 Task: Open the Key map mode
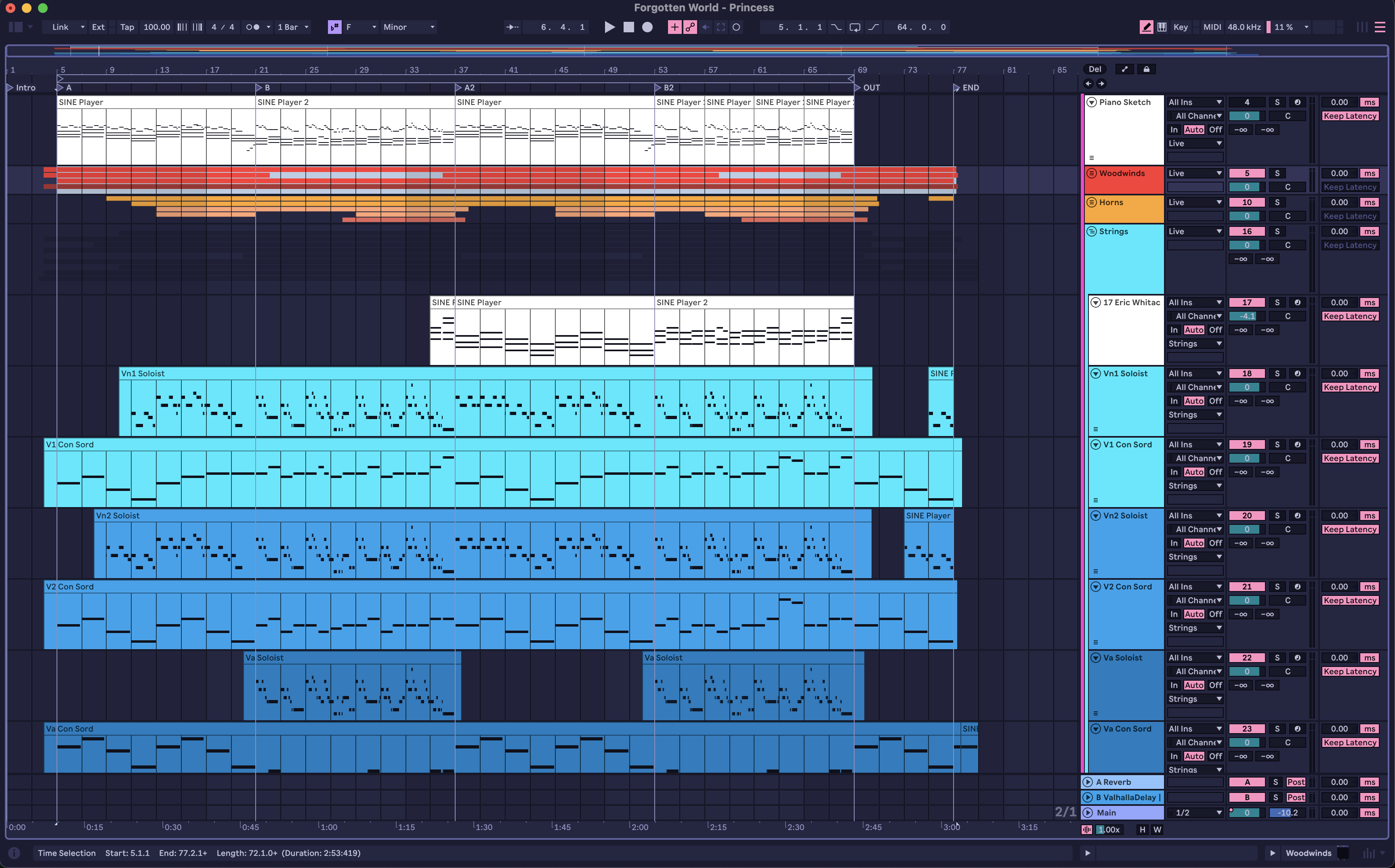coord(1180,27)
